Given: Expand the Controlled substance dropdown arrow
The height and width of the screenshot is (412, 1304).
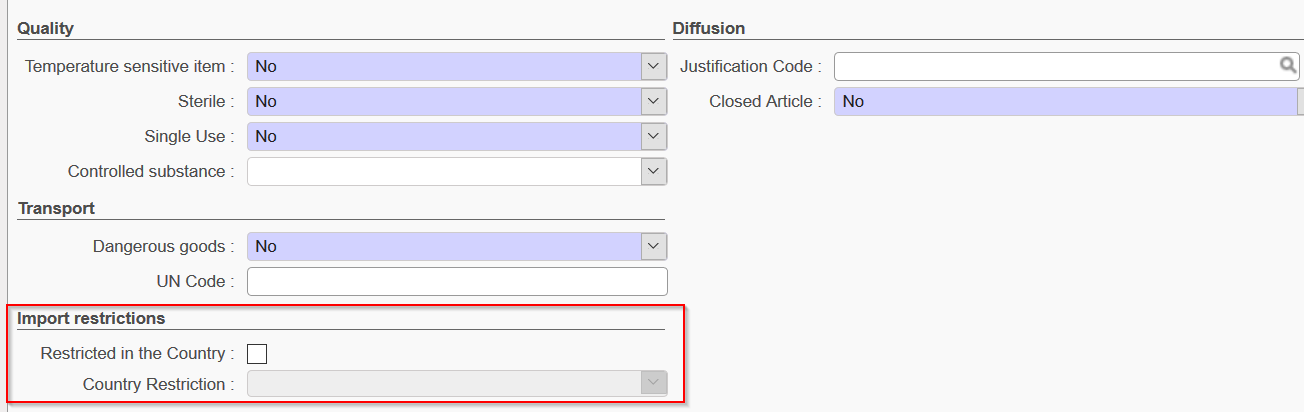Looking at the screenshot, I should click(654, 171).
